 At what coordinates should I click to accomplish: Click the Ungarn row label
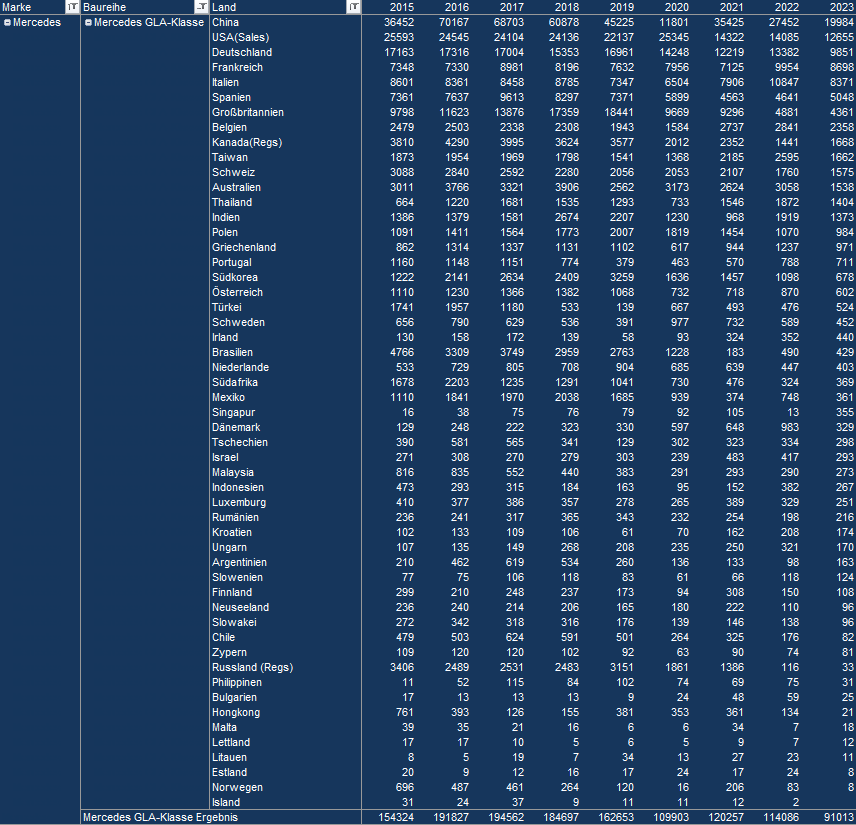point(229,548)
